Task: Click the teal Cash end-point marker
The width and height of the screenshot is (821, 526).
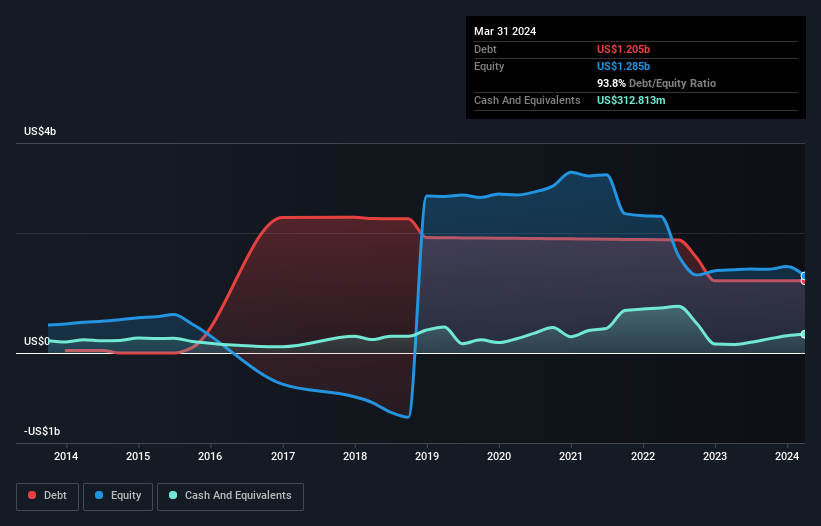Action: point(804,334)
